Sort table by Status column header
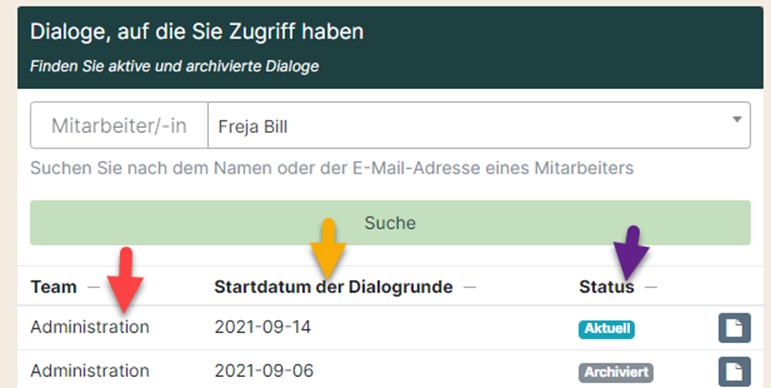The width and height of the screenshot is (771, 388). point(606,287)
